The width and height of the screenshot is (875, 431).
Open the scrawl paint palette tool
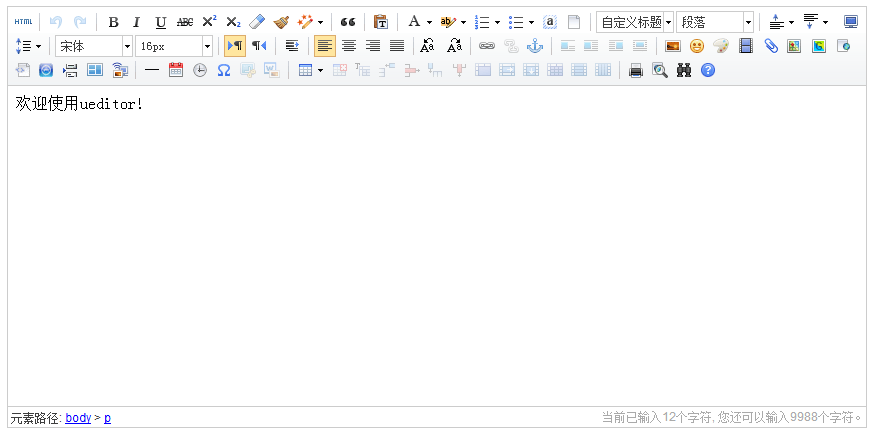click(x=721, y=46)
